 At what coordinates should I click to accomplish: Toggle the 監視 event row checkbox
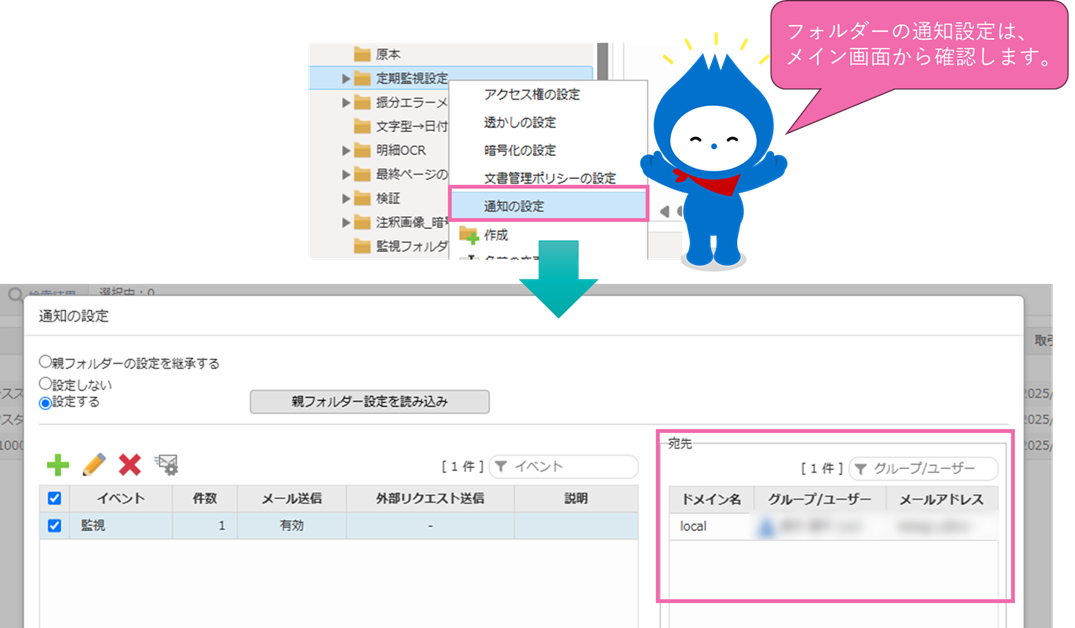click(x=55, y=525)
